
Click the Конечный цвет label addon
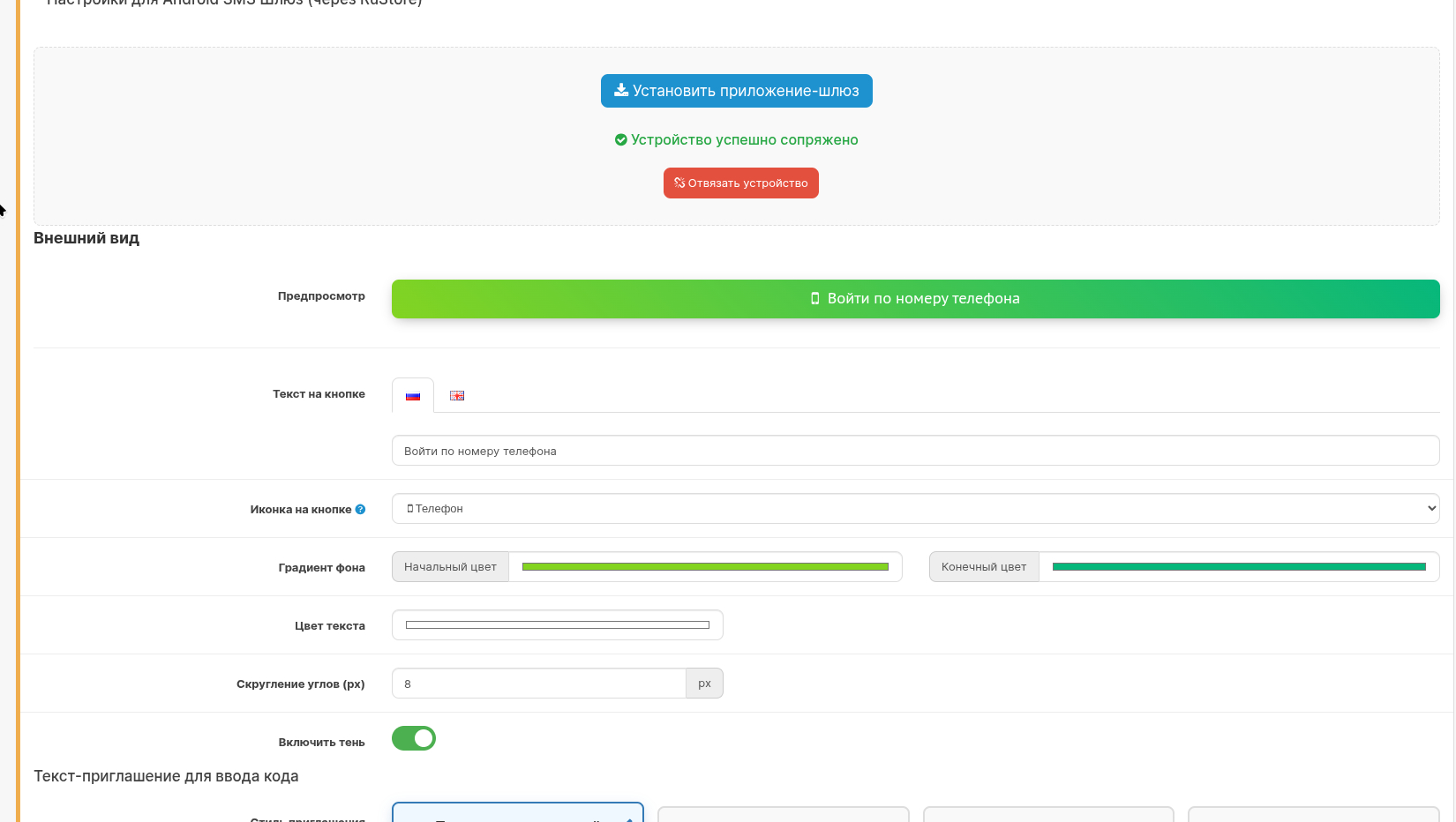click(984, 567)
